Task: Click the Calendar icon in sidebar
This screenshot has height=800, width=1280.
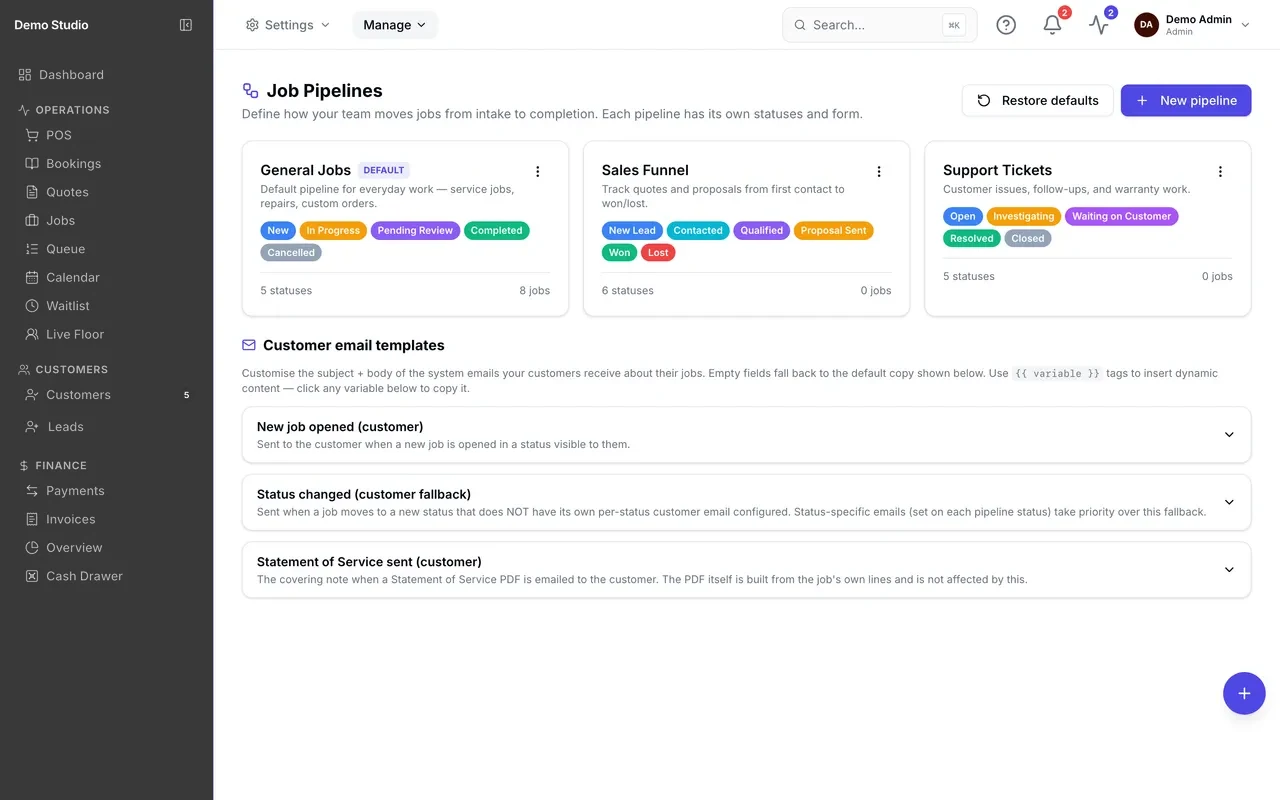Action: pos(32,277)
